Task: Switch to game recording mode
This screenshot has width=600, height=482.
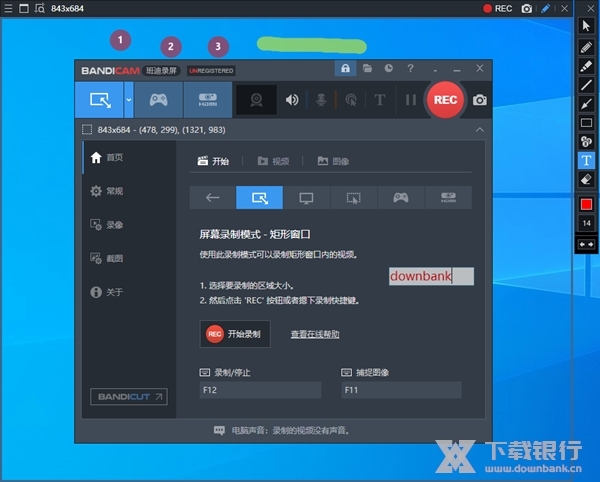Action: click(x=158, y=100)
